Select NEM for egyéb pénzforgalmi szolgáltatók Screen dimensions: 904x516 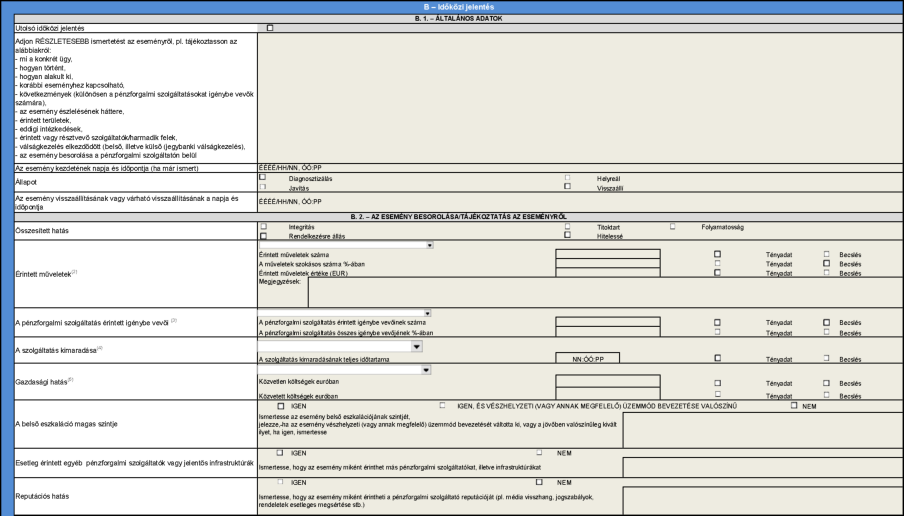(x=539, y=453)
